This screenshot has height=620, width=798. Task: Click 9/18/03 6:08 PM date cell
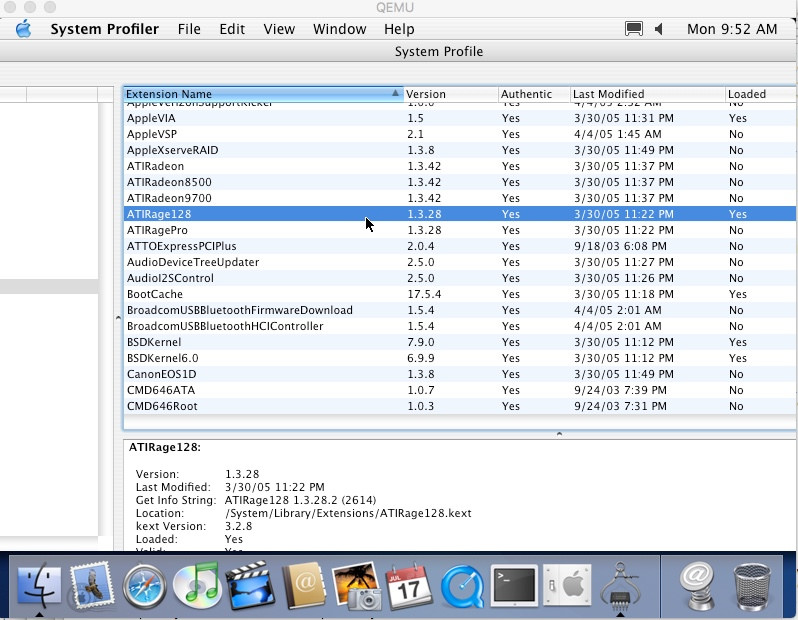(x=620, y=246)
